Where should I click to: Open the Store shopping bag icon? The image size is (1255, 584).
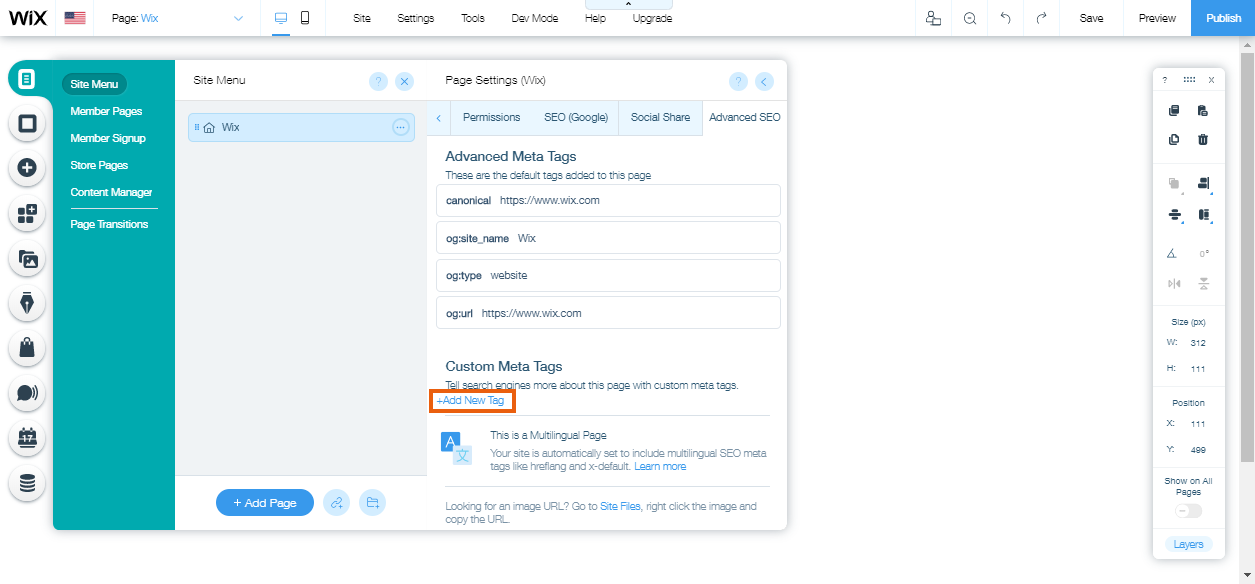[27, 348]
